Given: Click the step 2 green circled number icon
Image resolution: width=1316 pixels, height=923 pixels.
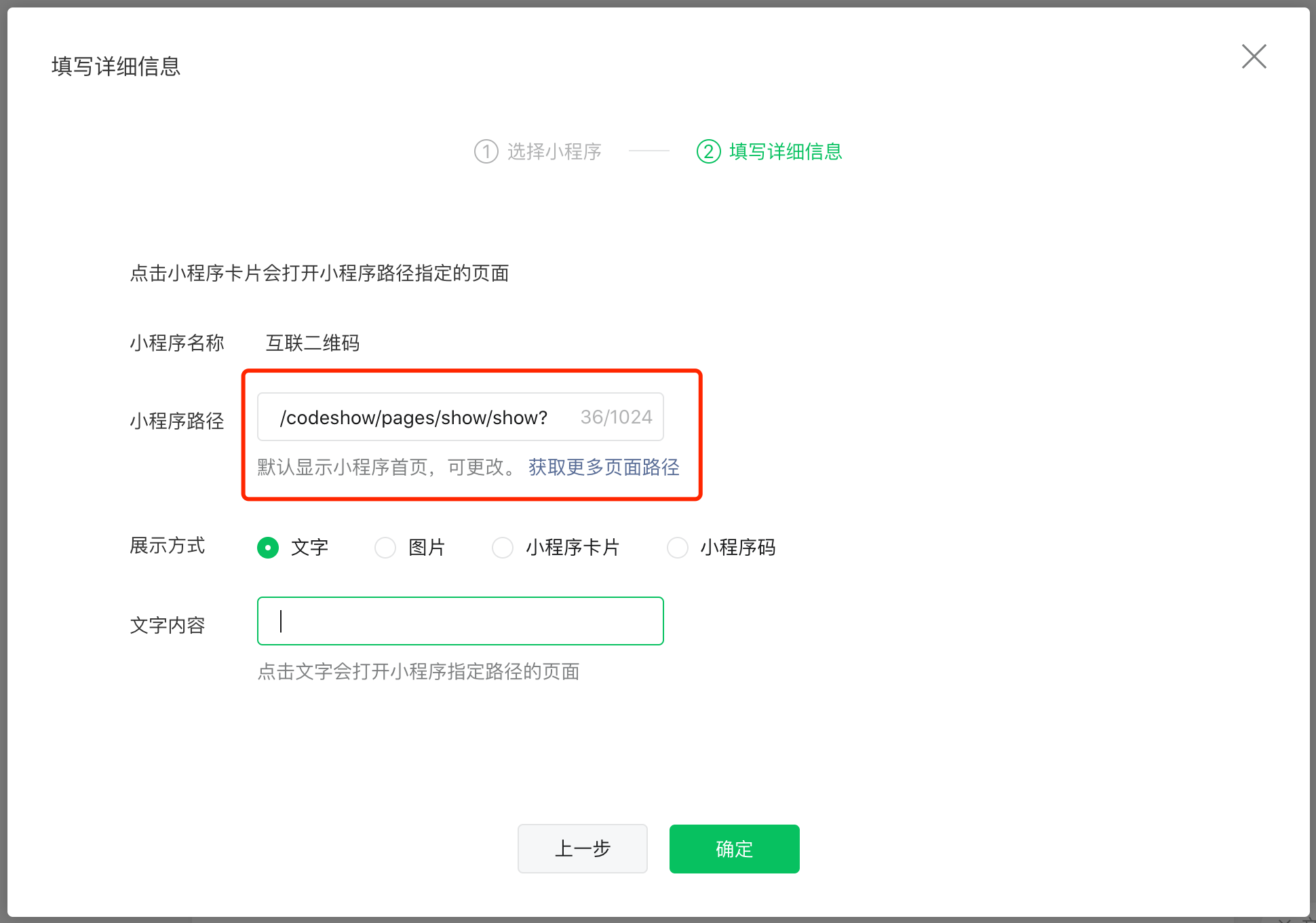Looking at the screenshot, I should 708,151.
